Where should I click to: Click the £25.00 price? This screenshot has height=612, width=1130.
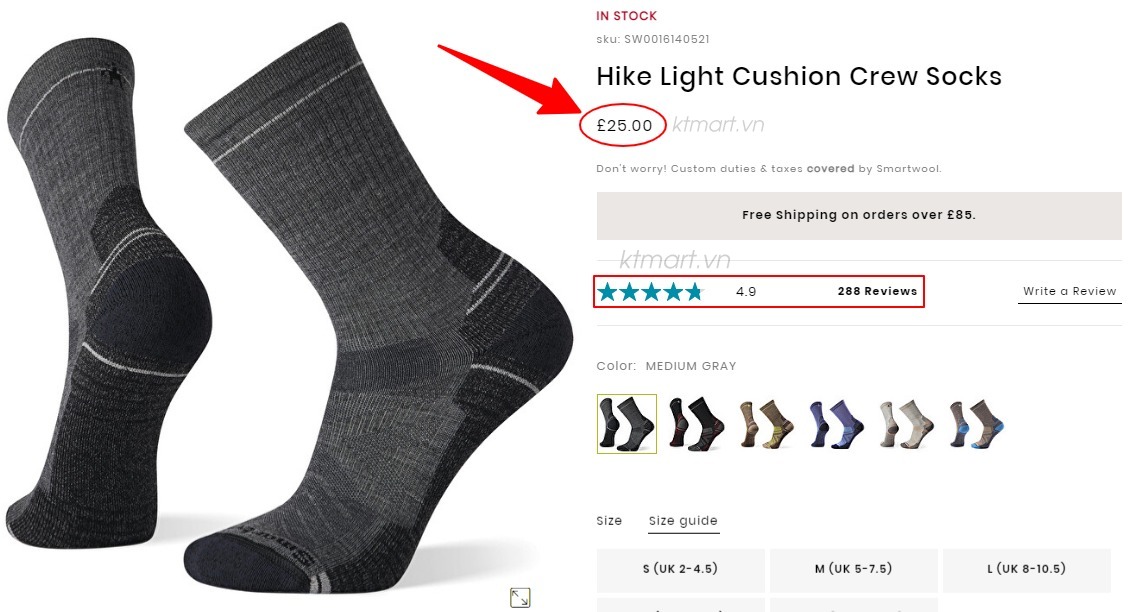624,126
